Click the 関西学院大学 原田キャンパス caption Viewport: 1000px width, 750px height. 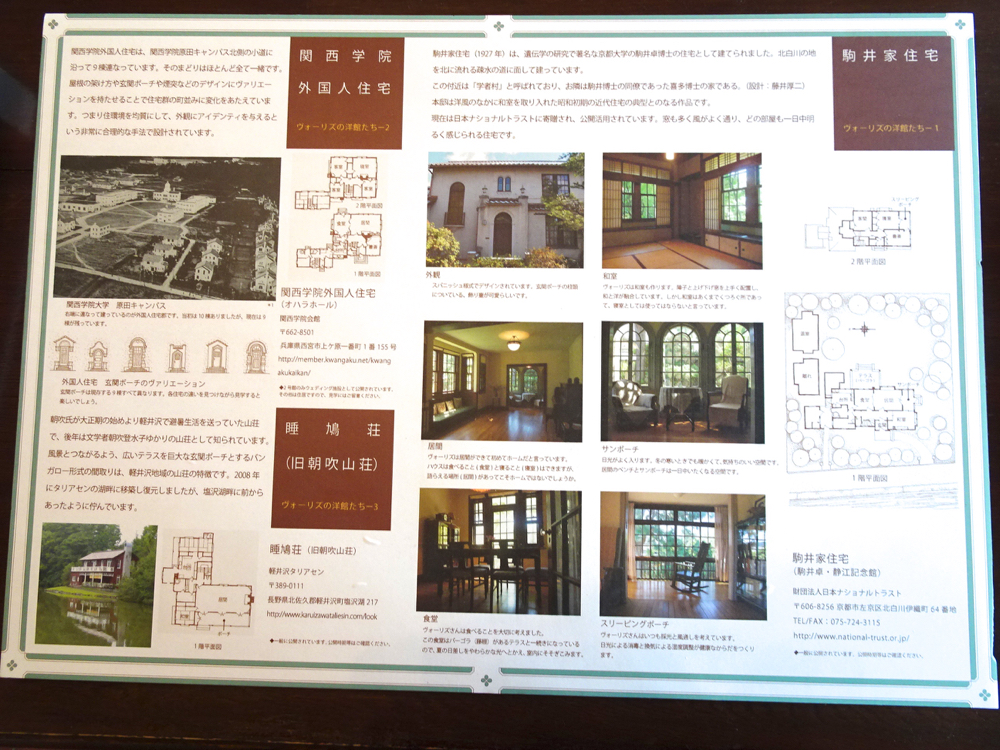[x=115, y=305]
